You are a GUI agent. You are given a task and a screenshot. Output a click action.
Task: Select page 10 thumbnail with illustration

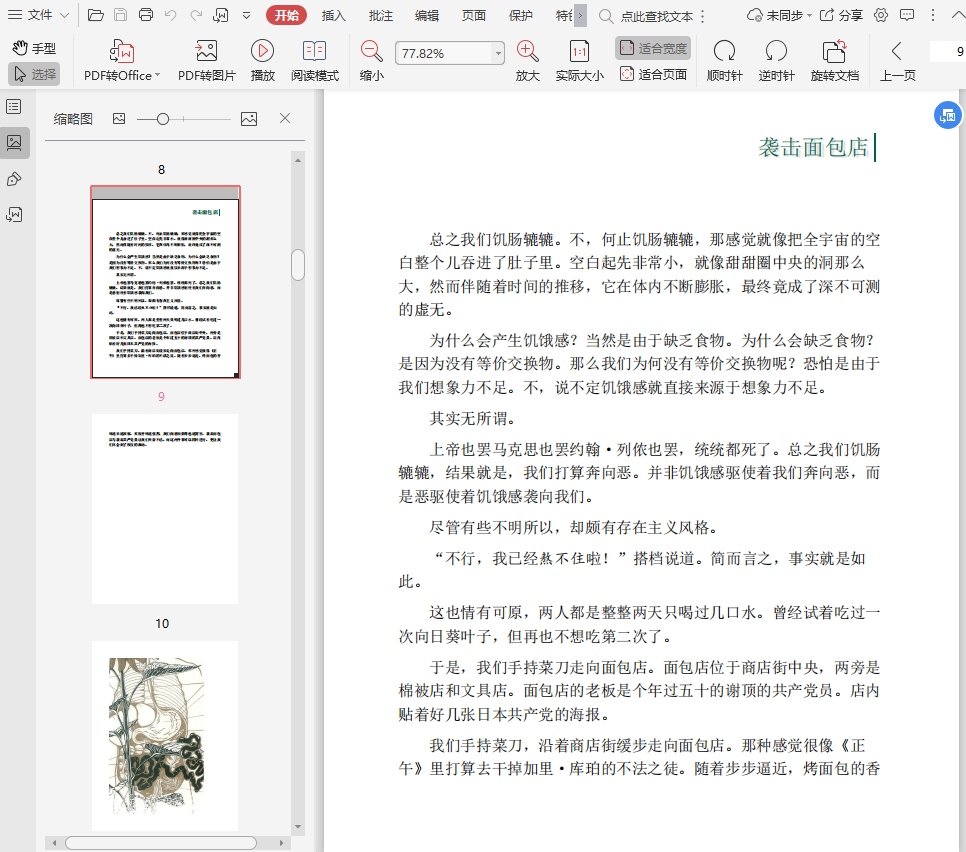coord(164,735)
